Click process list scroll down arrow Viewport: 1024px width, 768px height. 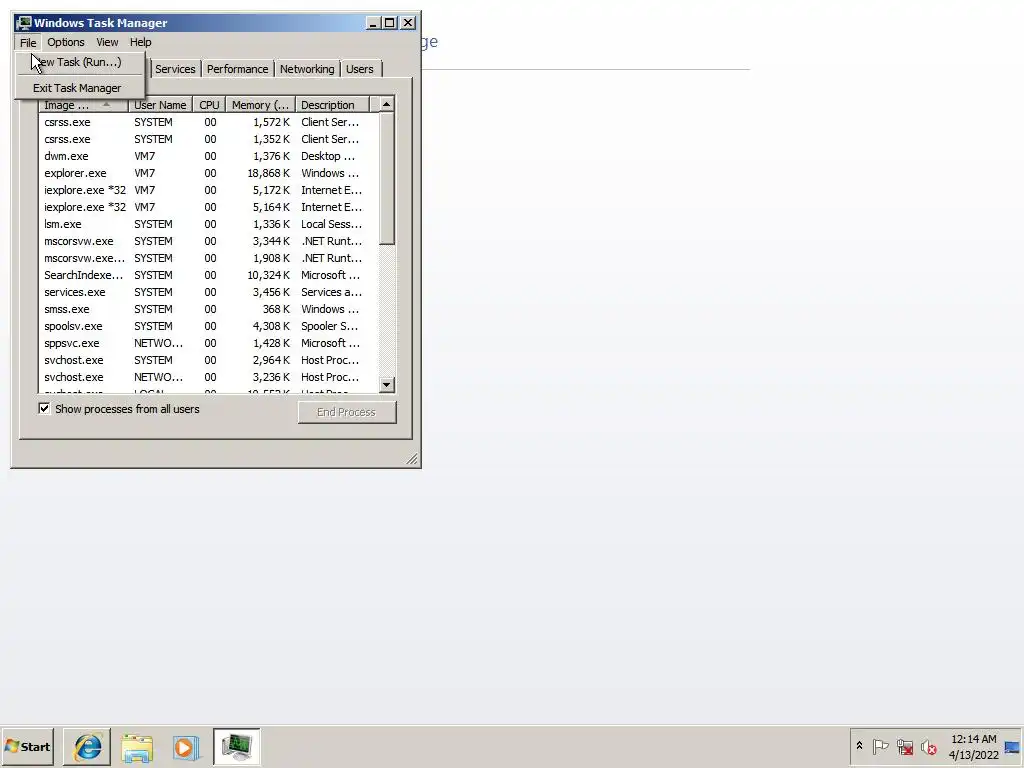pyautogui.click(x=387, y=385)
